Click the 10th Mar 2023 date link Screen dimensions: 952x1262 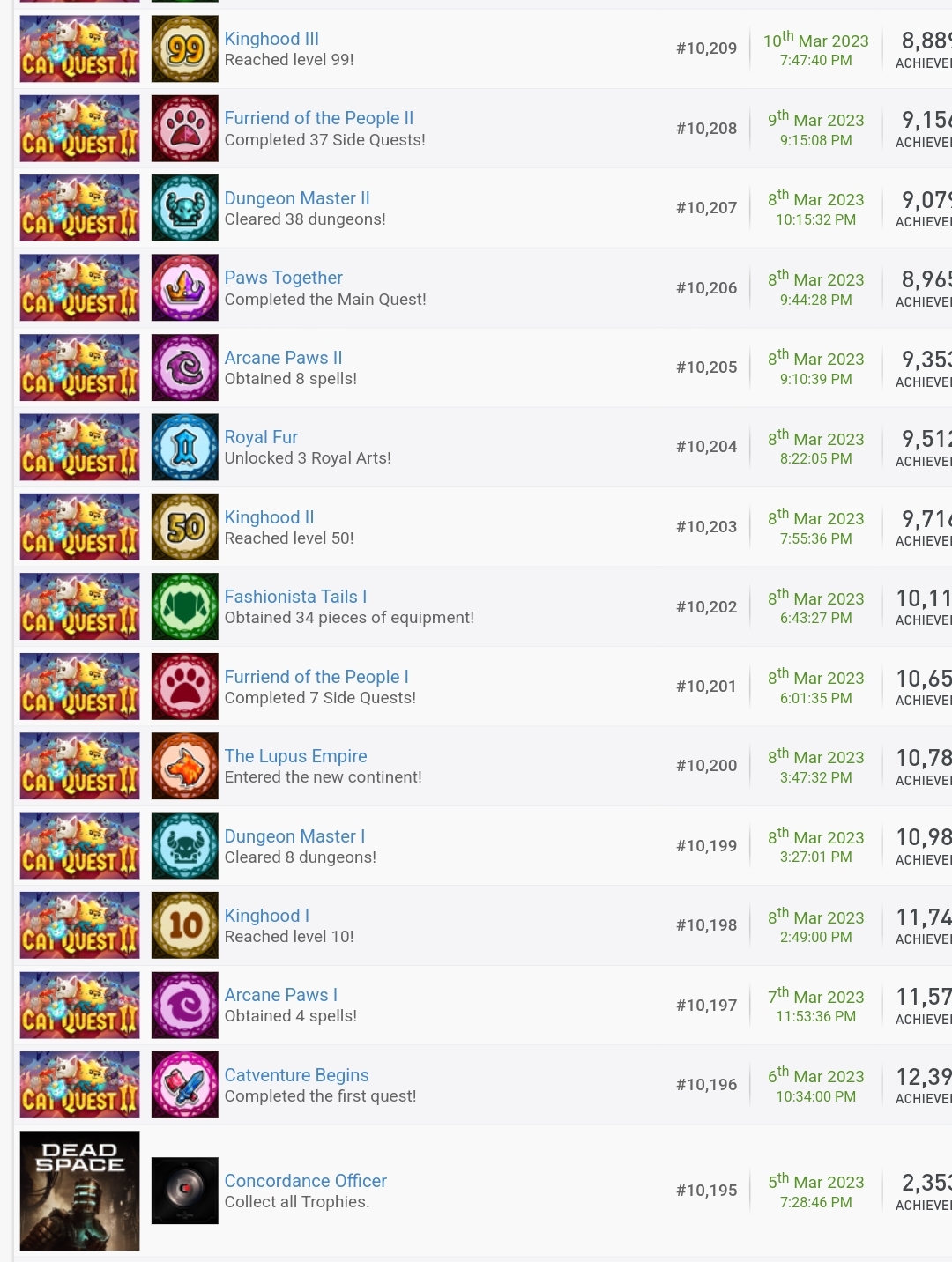[815, 41]
